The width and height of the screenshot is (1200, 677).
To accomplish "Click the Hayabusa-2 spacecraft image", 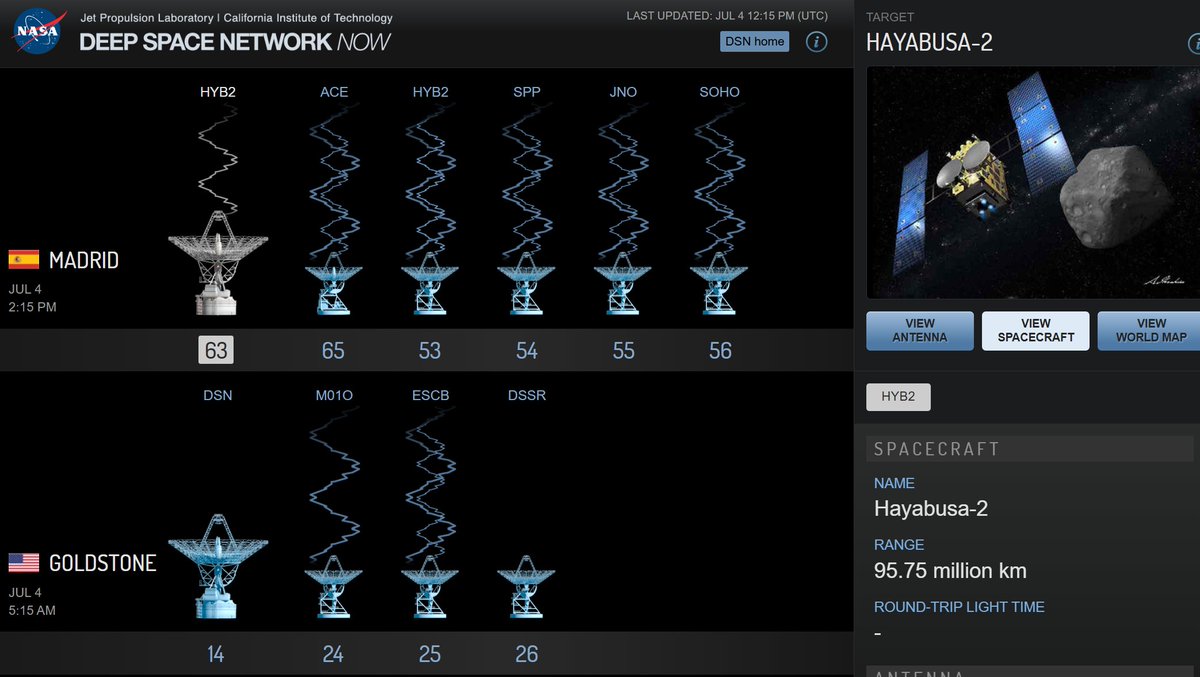I will click(1033, 182).
